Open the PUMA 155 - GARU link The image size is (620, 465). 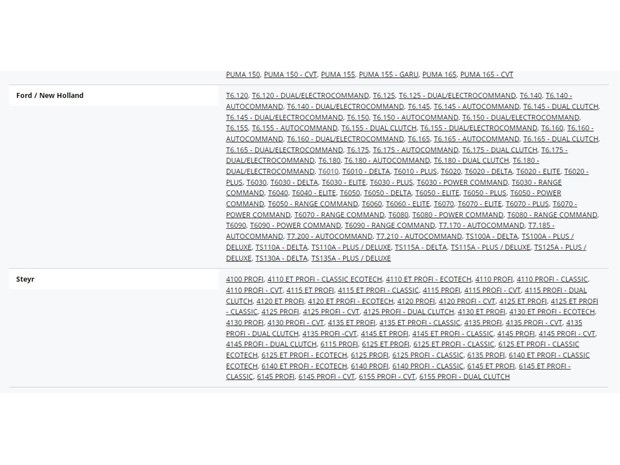click(388, 74)
